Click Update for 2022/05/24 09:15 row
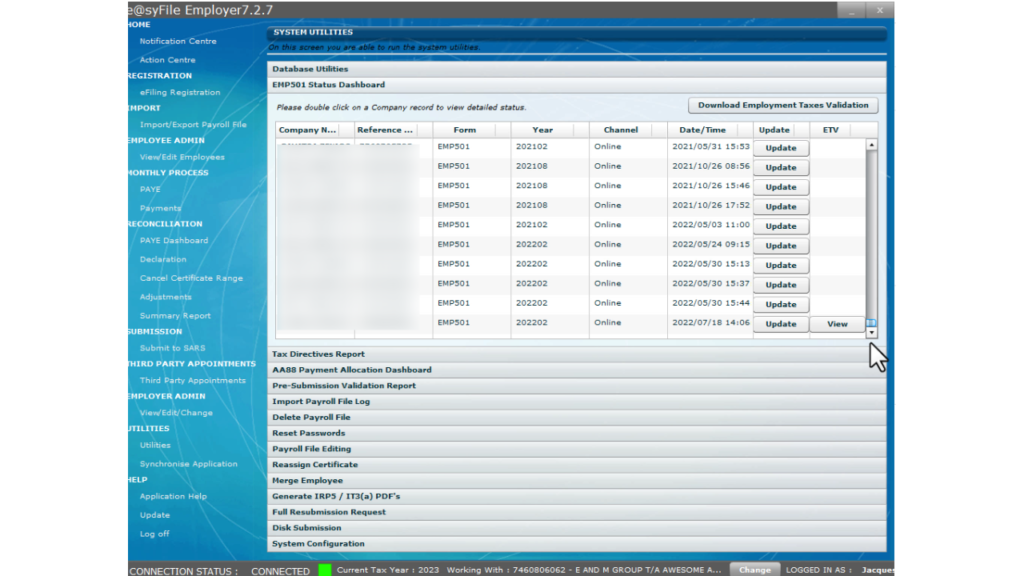Screen dimensions: 1024x576 point(780,246)
